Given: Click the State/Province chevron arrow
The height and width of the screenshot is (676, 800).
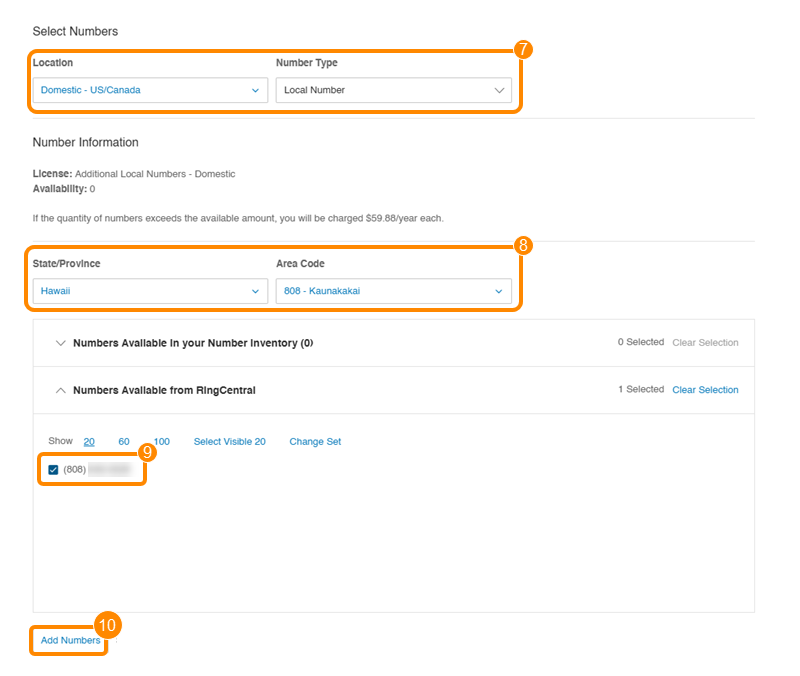Looking at the screenshot, I should pos(255,291).
